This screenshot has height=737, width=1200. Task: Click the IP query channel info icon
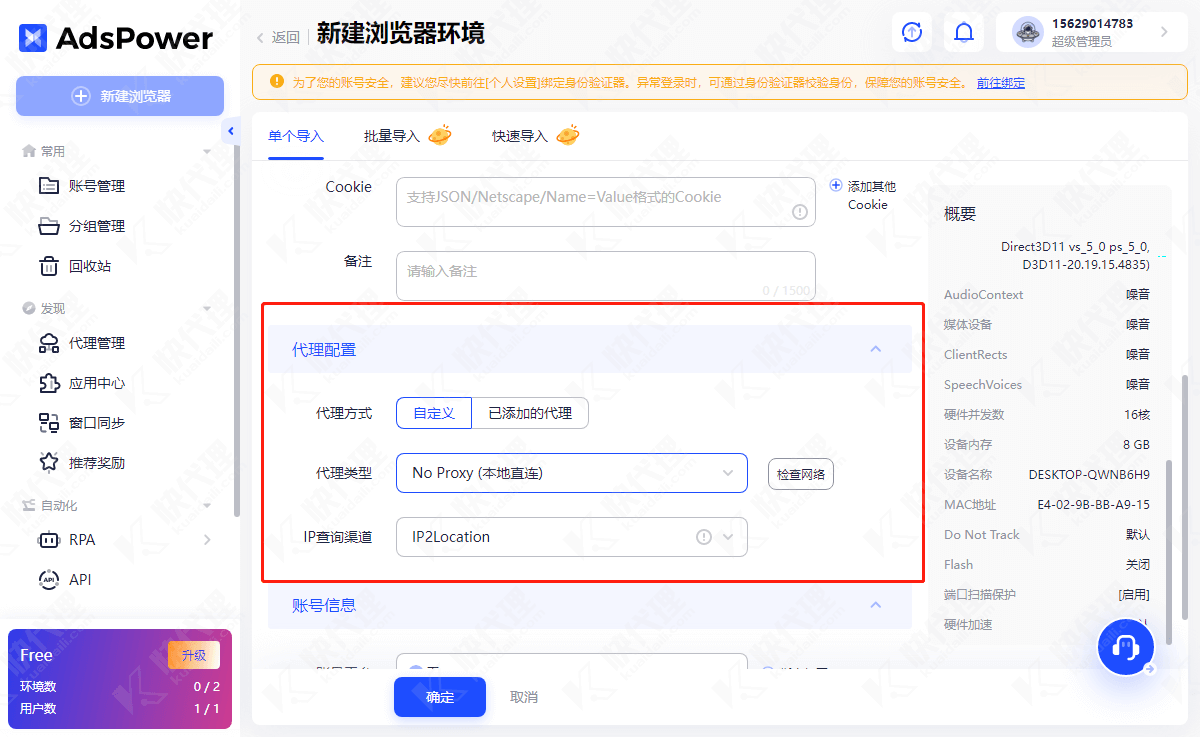tap(703, 537)
